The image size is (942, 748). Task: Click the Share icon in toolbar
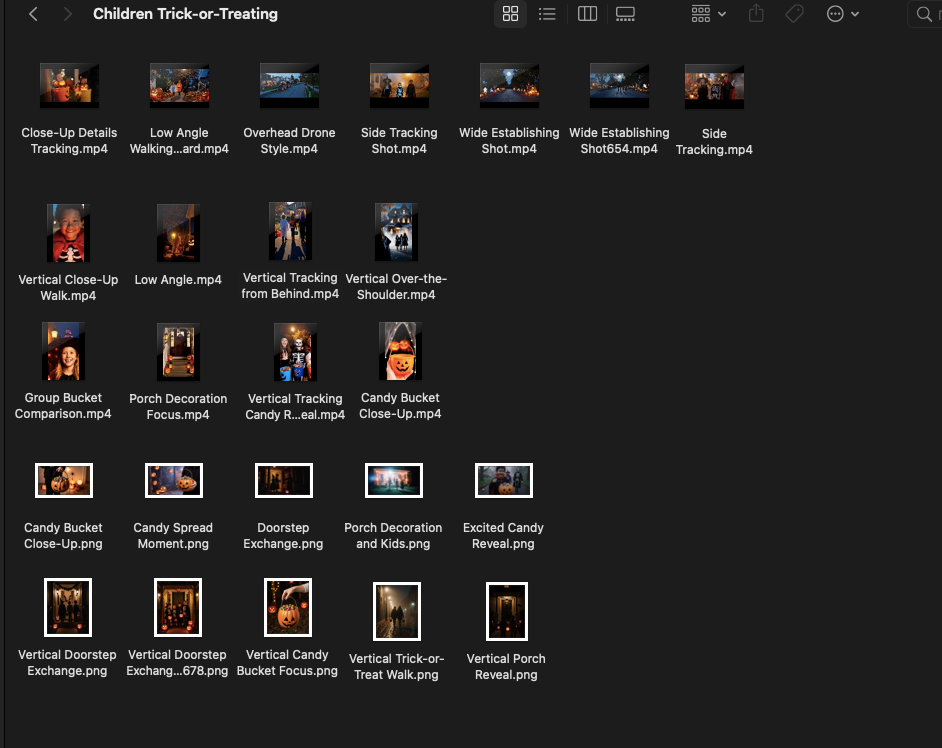point(756,14)
